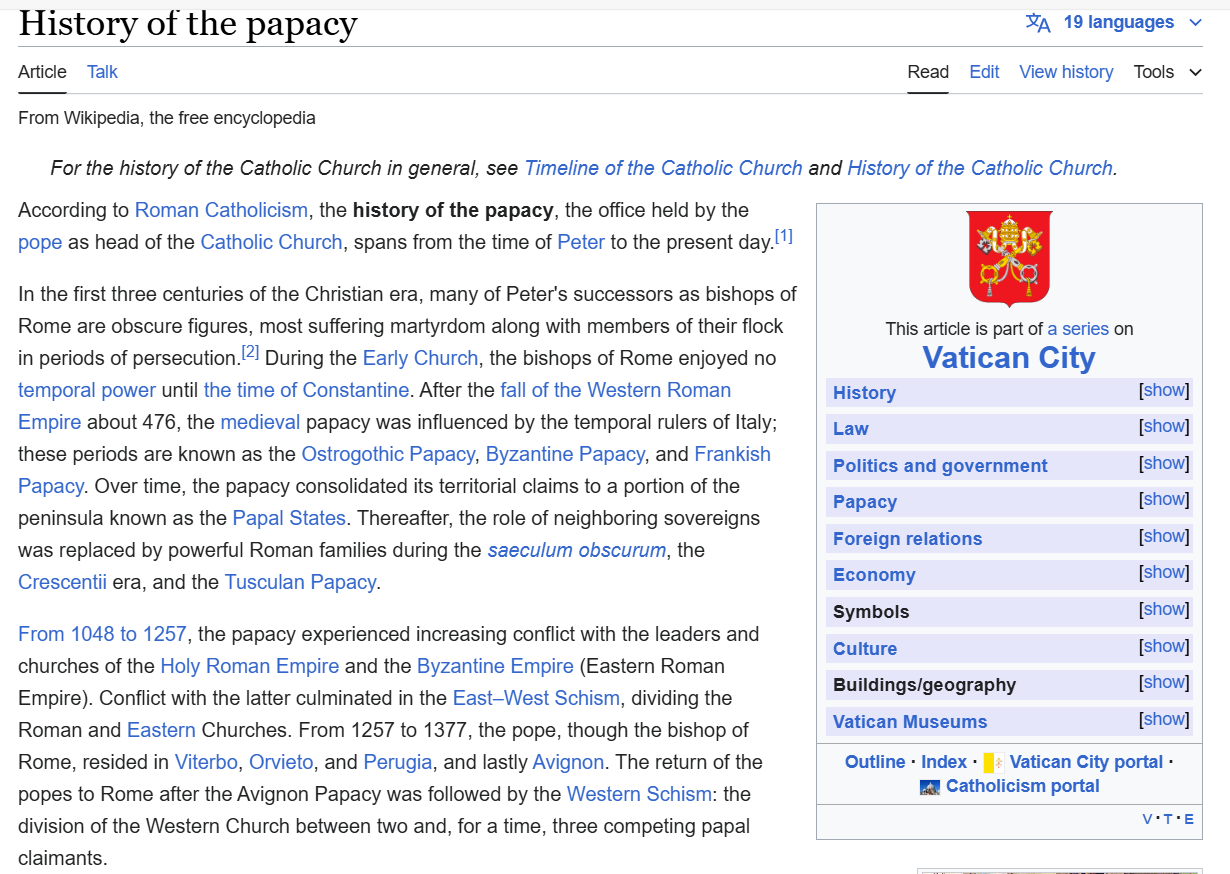
Task: Click the translate languages icon
Action: tap(1038, 22)
